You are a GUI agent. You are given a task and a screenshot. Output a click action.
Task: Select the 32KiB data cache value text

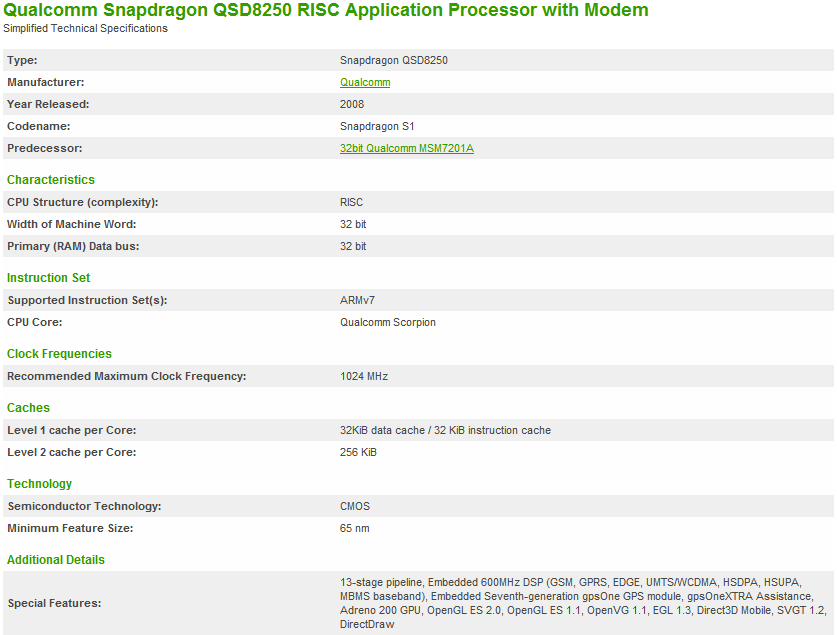(x=445, y=430)
